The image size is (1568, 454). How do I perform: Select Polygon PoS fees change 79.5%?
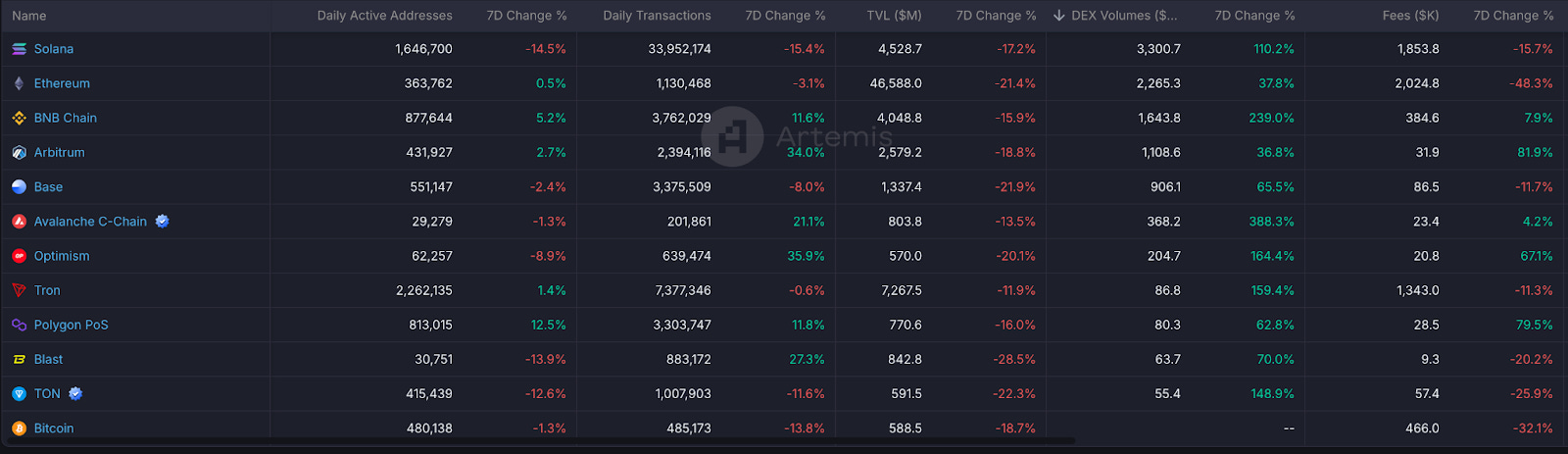[x=1535, y=325]
